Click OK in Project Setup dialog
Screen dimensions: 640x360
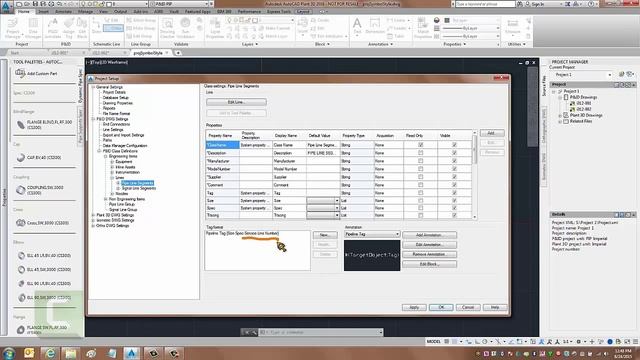[x=441, y=307]
